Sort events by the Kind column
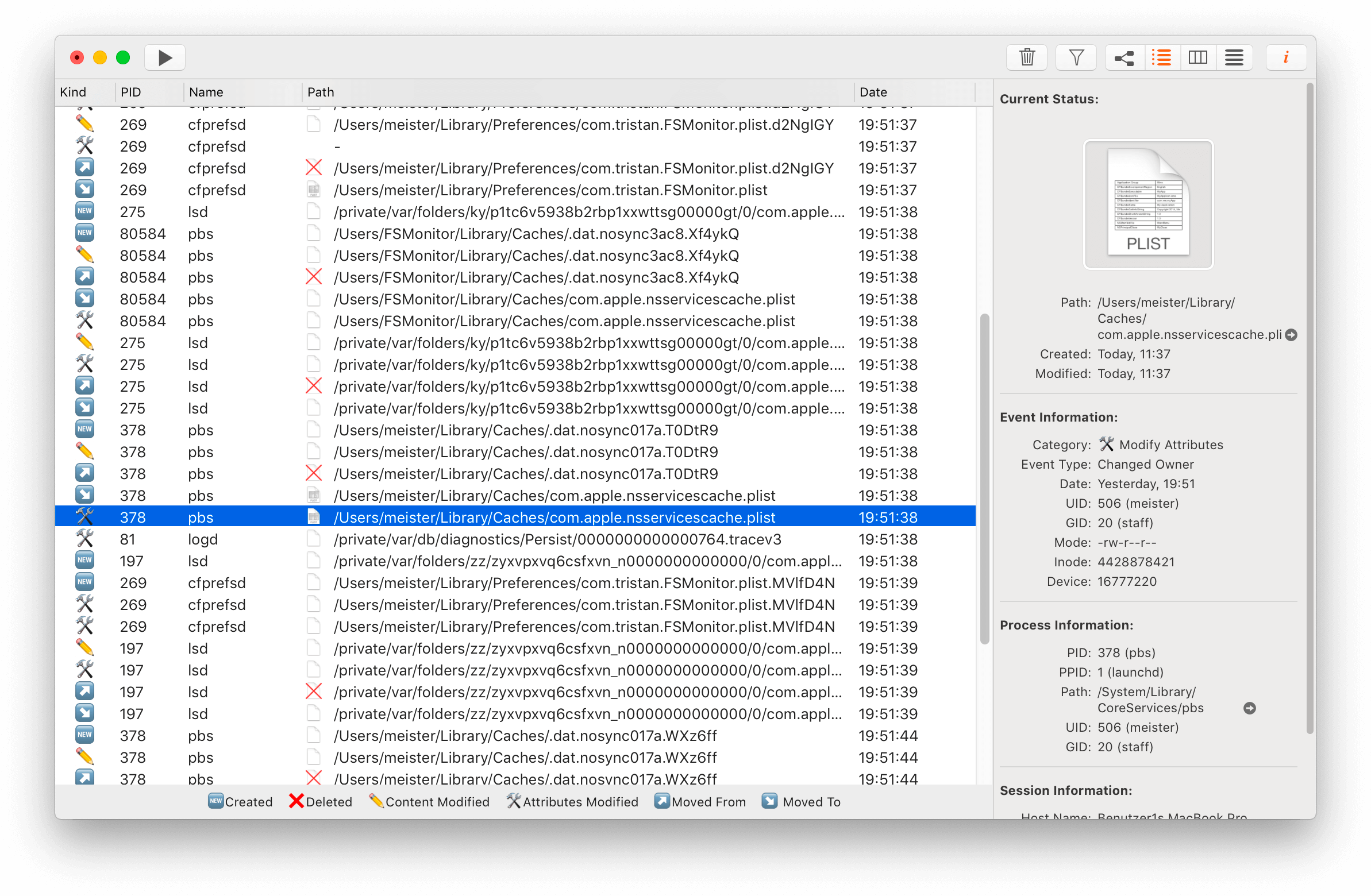Viewport: 1371px width, 896px height. pos(74,92)
